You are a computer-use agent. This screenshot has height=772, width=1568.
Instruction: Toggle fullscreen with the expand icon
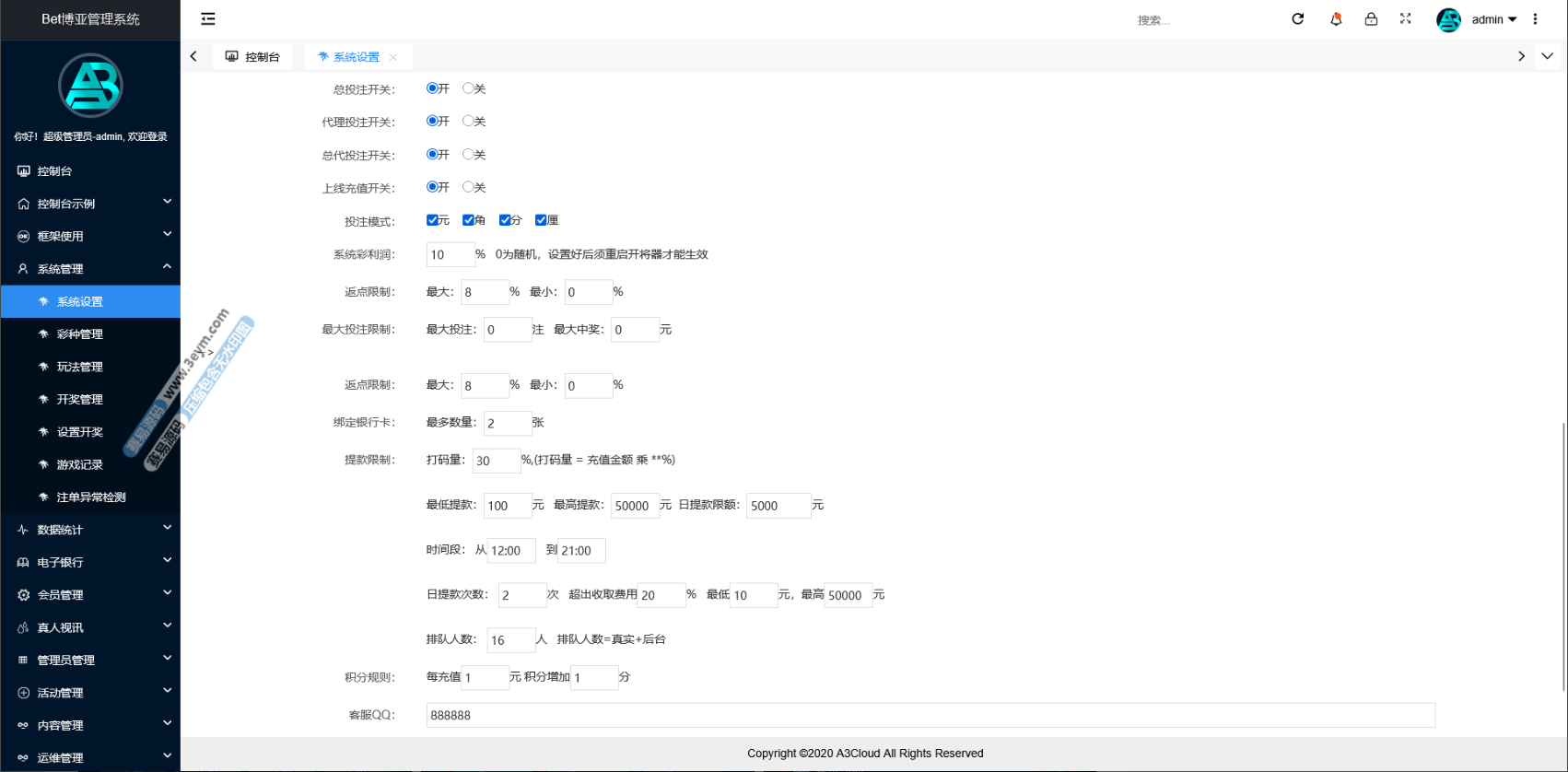[x=1405, y=19]
